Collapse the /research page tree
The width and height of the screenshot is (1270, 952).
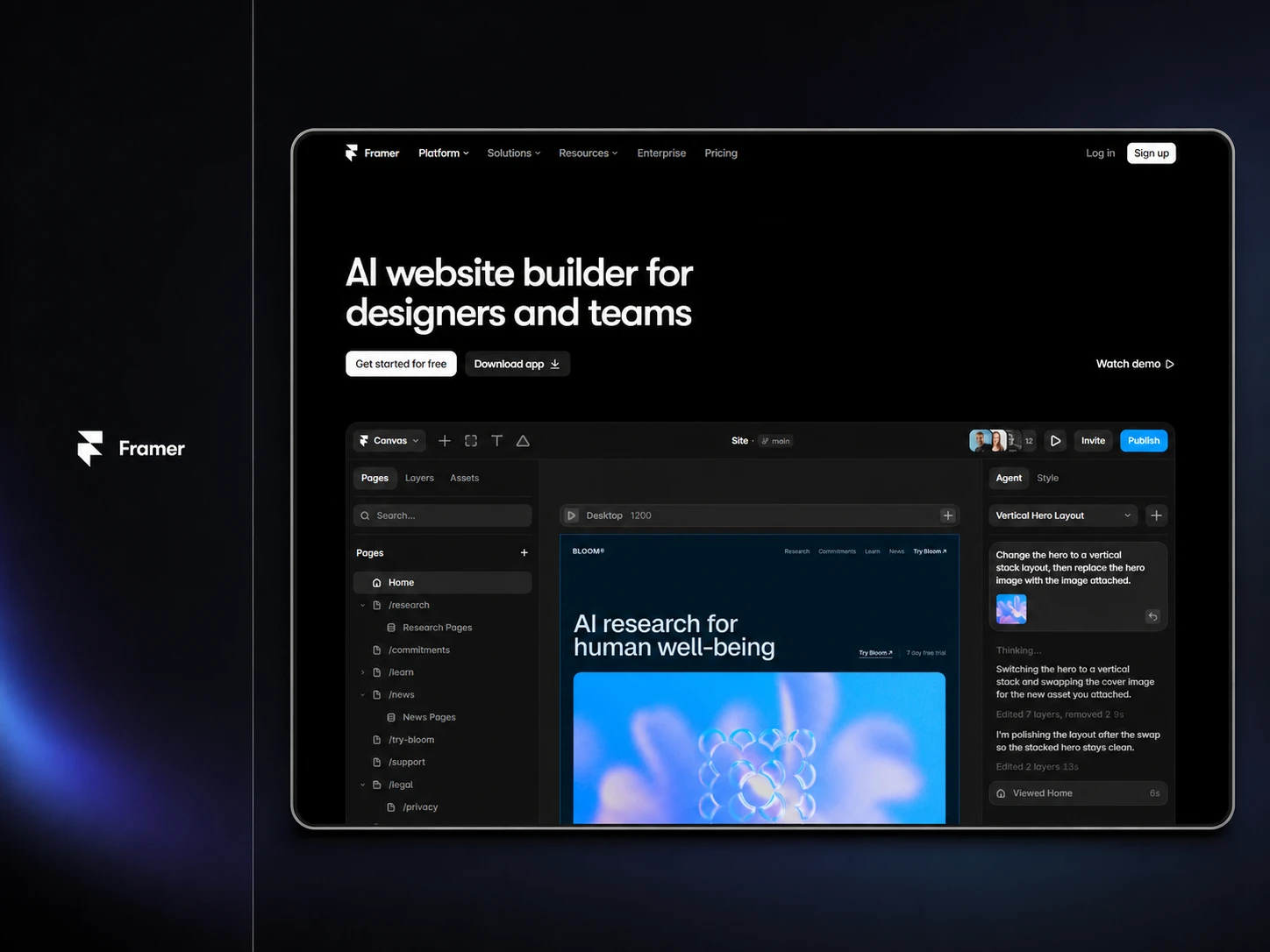point(362,606)
